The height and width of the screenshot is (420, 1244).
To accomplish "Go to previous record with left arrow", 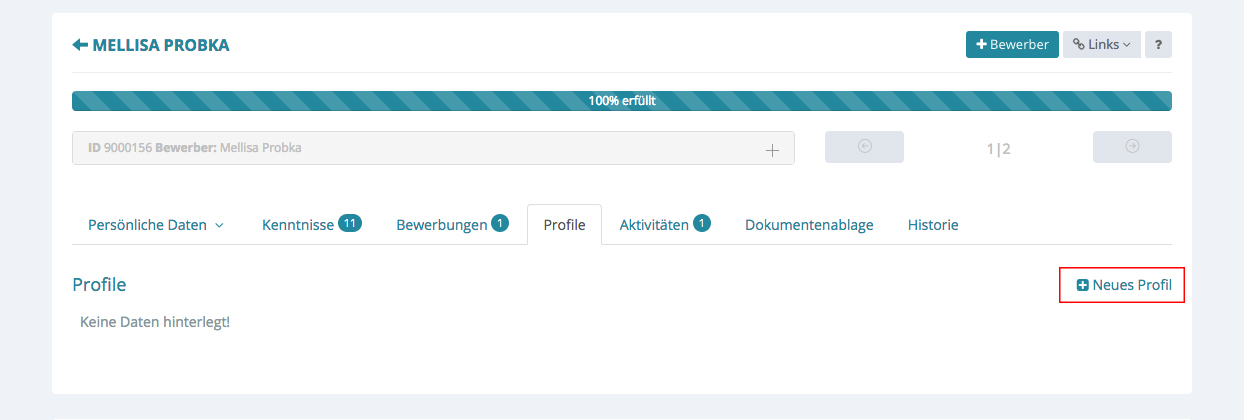I will (864, 147).
